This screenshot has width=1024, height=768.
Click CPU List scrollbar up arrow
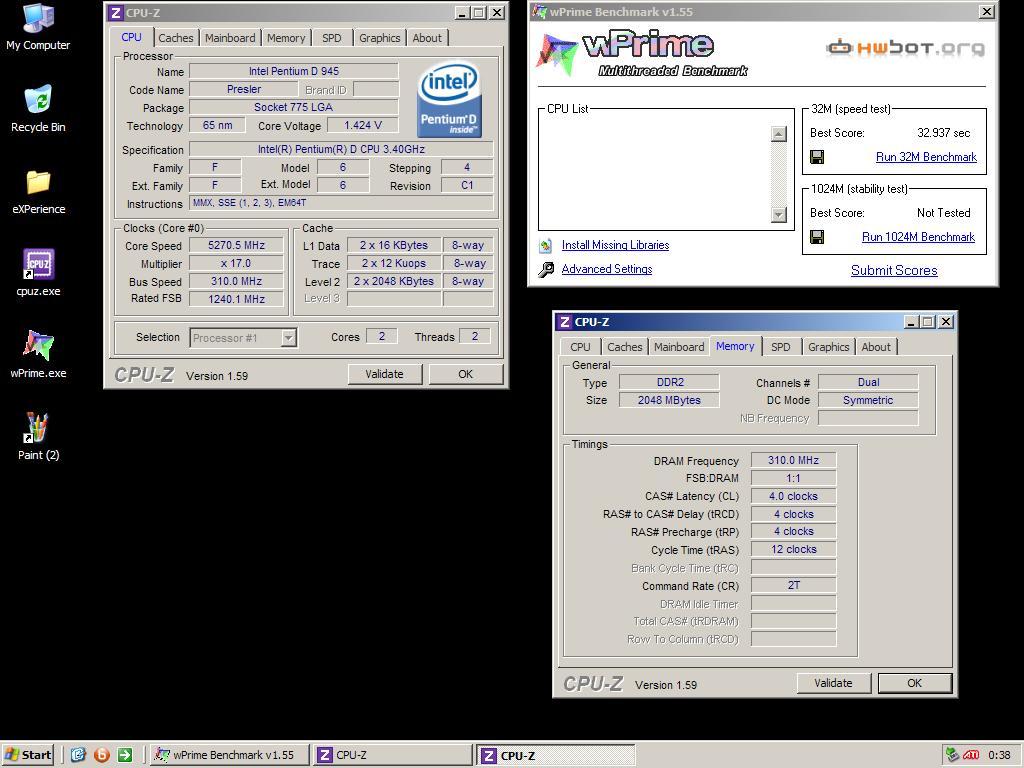click(x=778, y=134)
